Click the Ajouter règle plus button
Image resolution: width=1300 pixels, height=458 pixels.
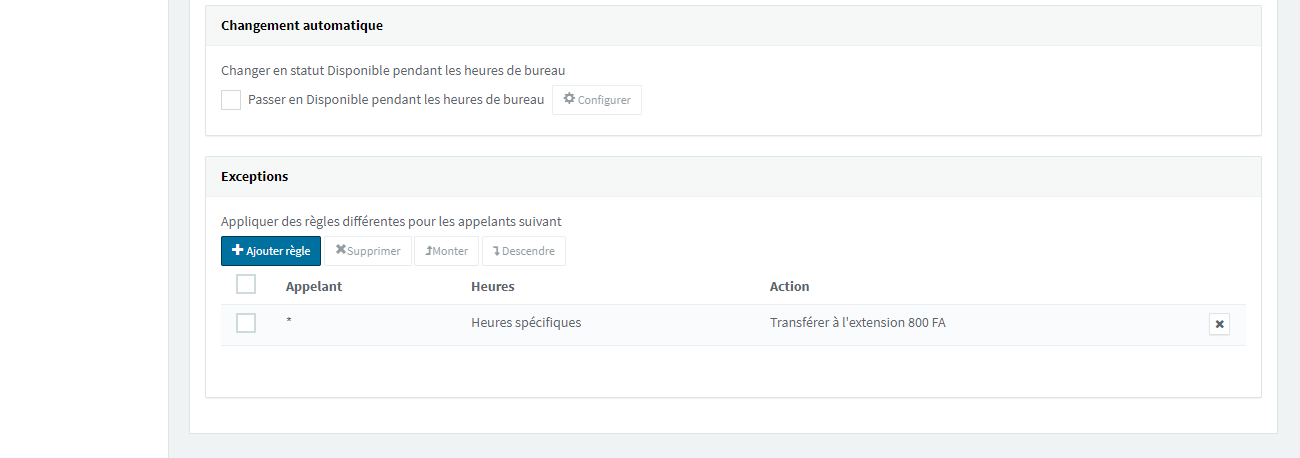(271, 251)
